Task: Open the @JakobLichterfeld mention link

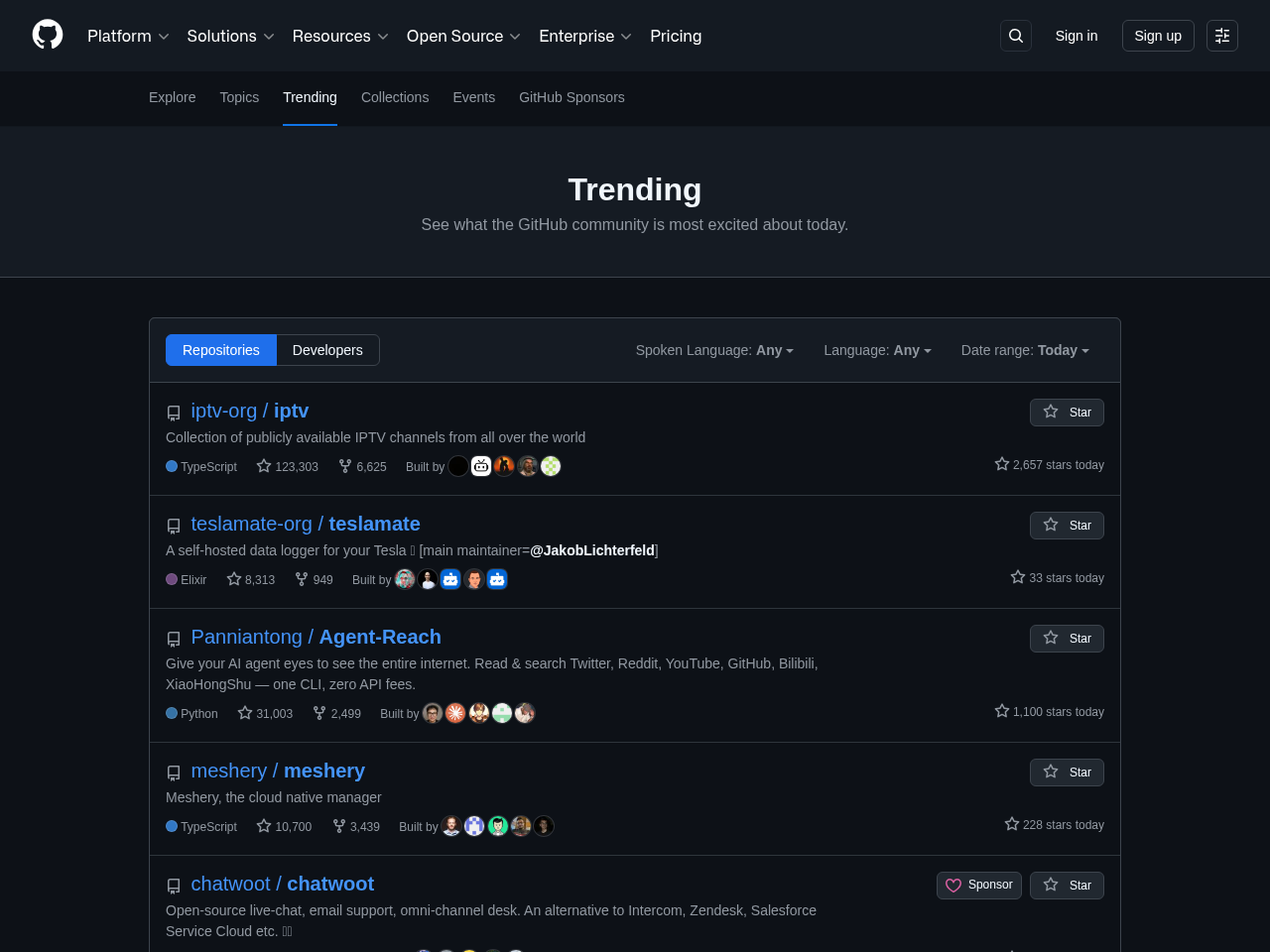Action: (592, 550)
